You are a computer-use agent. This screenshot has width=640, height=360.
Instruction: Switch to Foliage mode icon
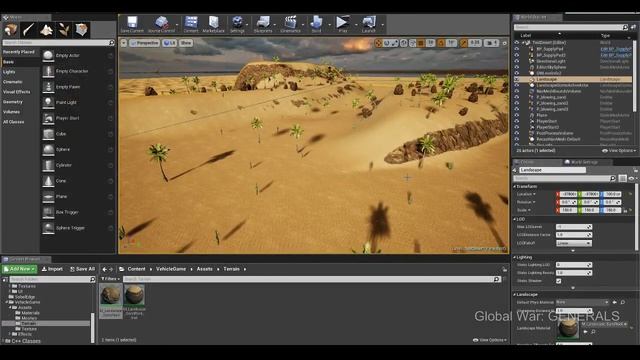tap(64, 30)
